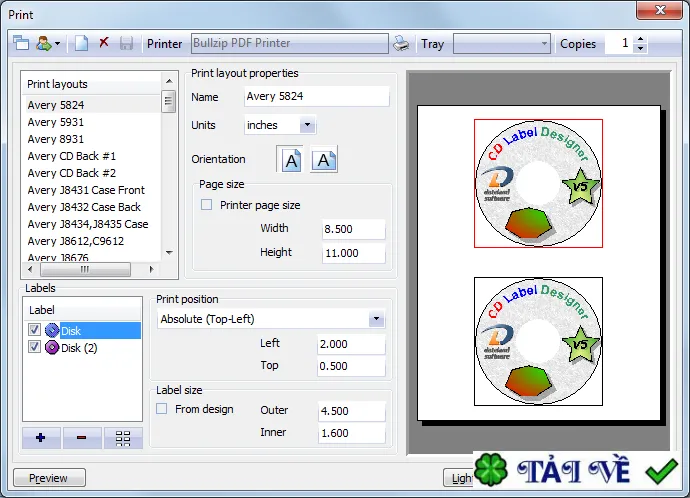Click the Preview button

click(49, 478)
